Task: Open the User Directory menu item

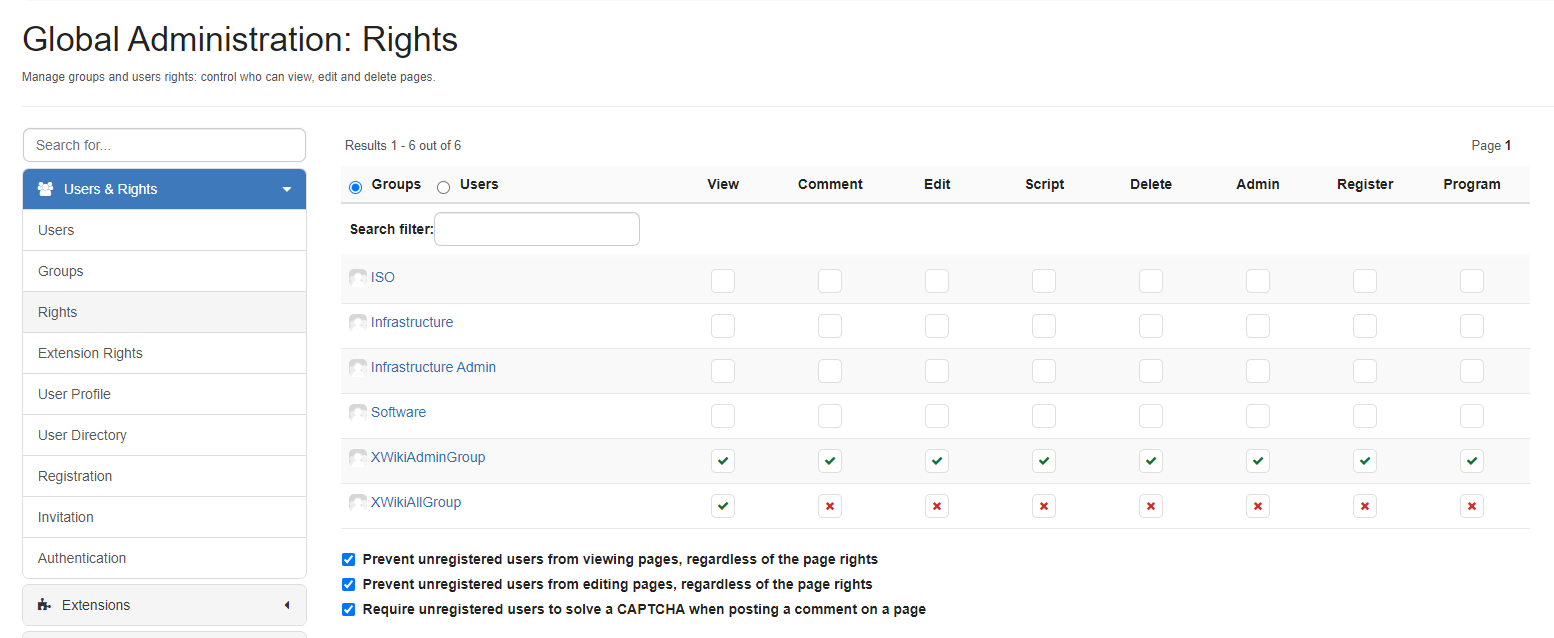Action: pos(164,435)
